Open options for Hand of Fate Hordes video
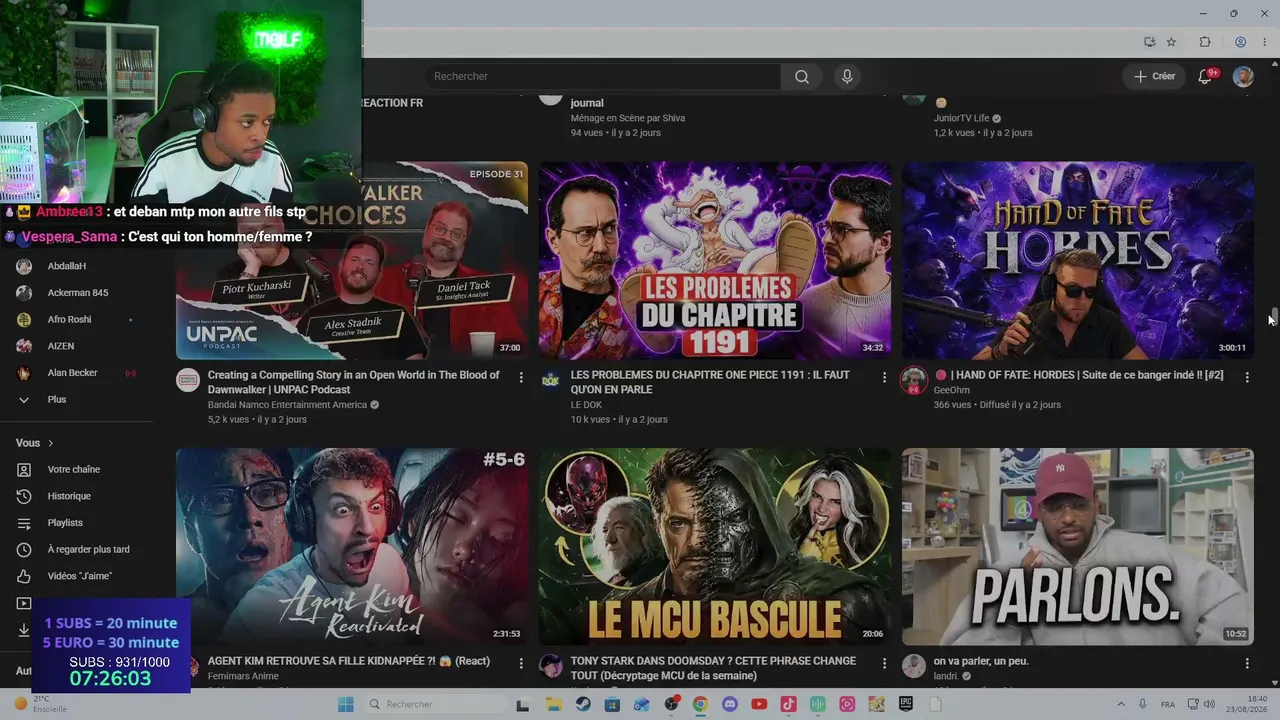This screenshot has width=1280, height=720. (1247, 377)
